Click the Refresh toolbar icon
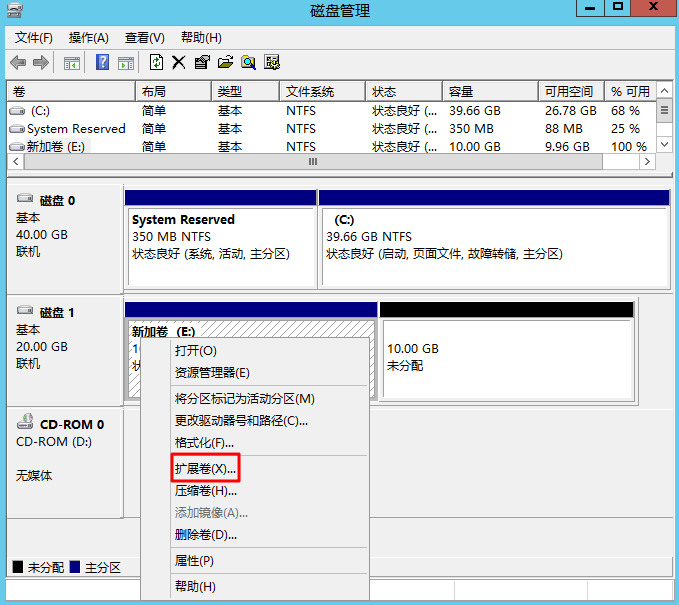679x605 pixels. [x=156, y=62]
